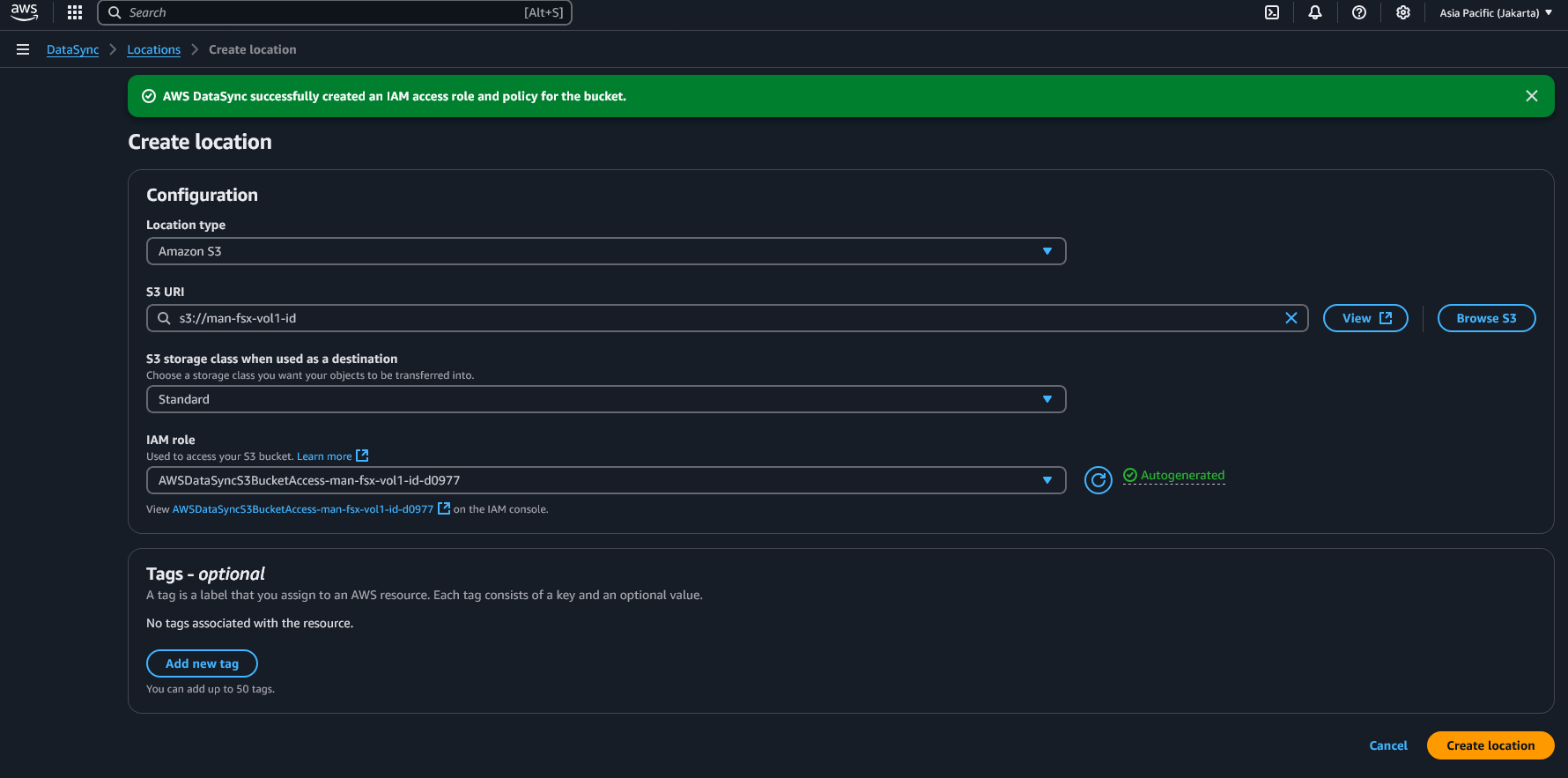The image size is (1568, 778).
Task: Click the Browse S3 button
Action: (1486, 318)
